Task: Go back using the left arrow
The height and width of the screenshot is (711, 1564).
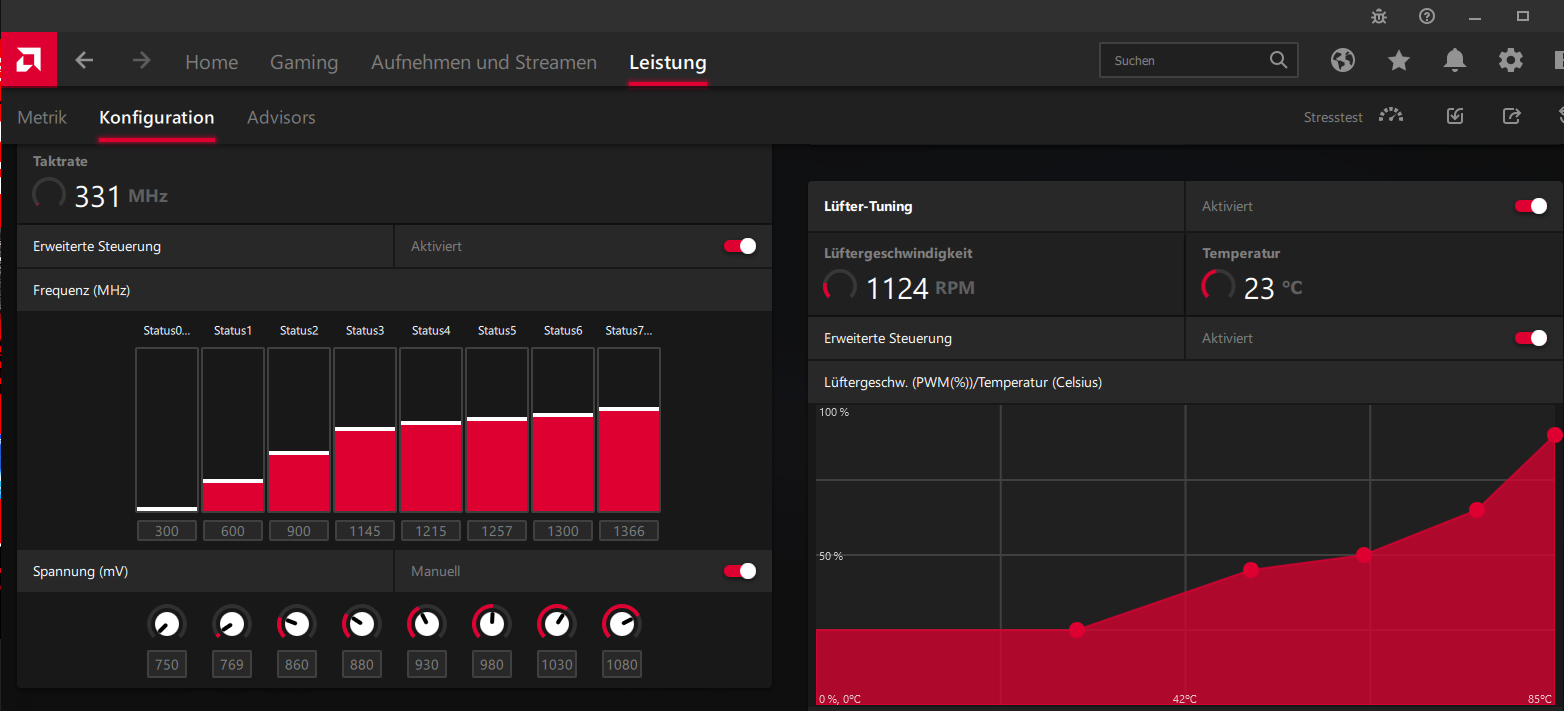Action: (x=84, y=61)
